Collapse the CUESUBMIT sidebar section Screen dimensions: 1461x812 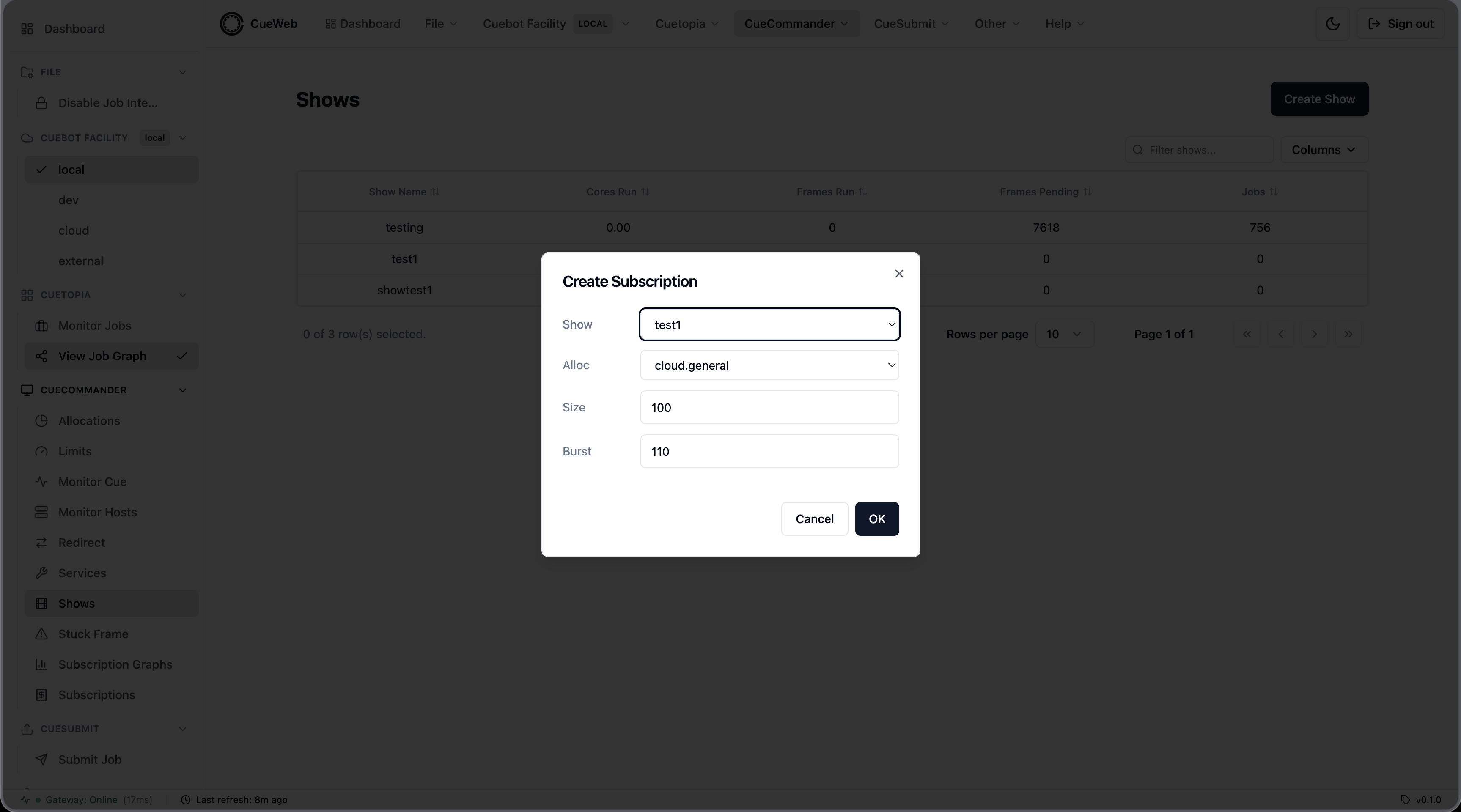tap(183, 729)
